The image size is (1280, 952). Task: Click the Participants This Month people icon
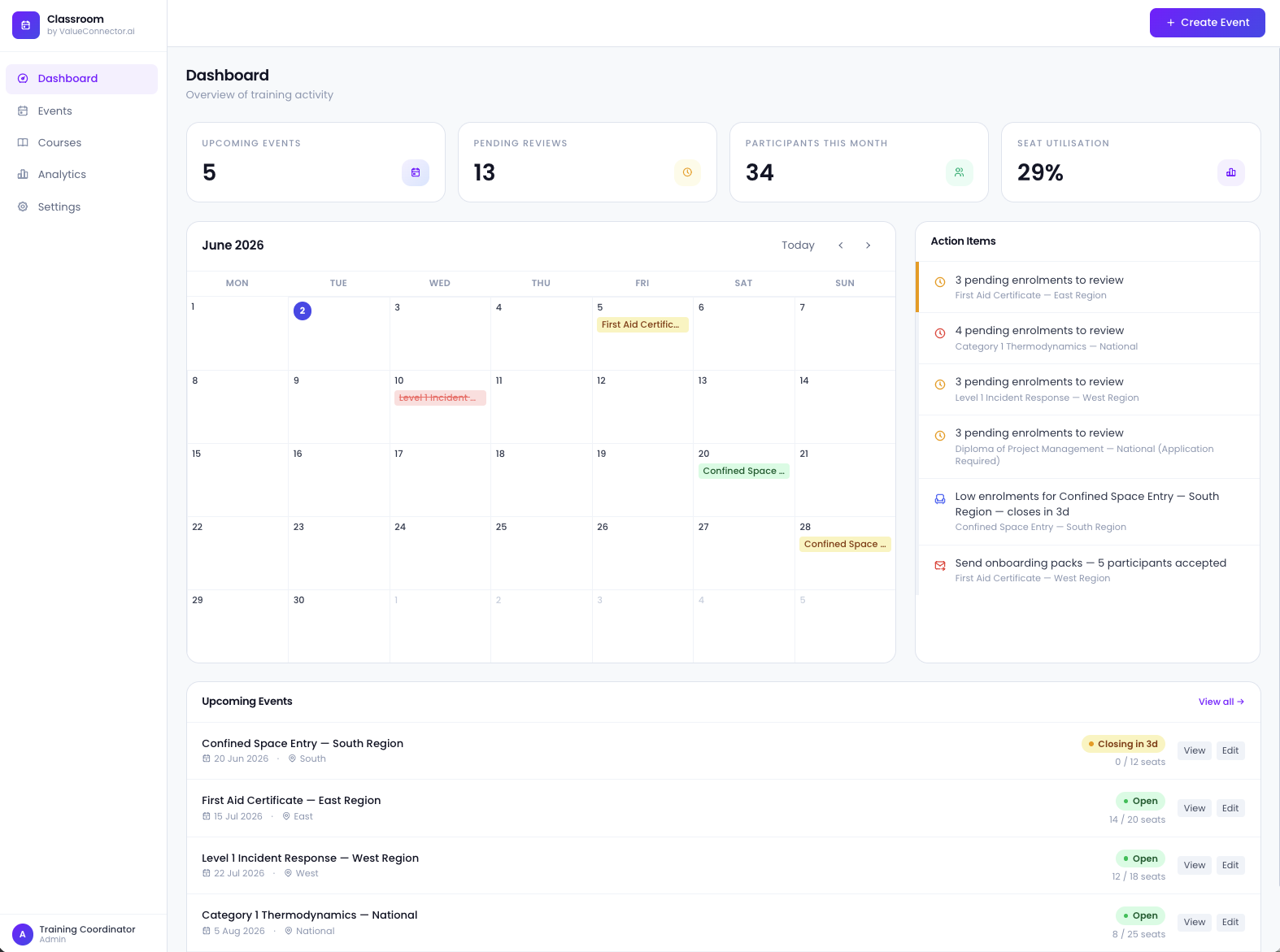tap(960, 172)
